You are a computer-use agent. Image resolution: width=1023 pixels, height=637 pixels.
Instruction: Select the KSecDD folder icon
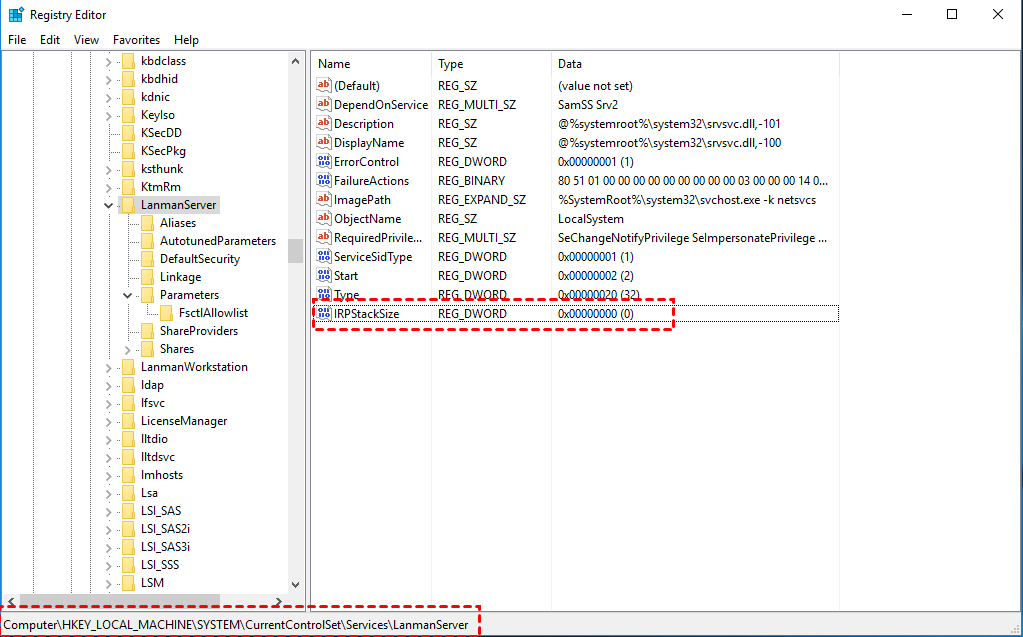128,132
